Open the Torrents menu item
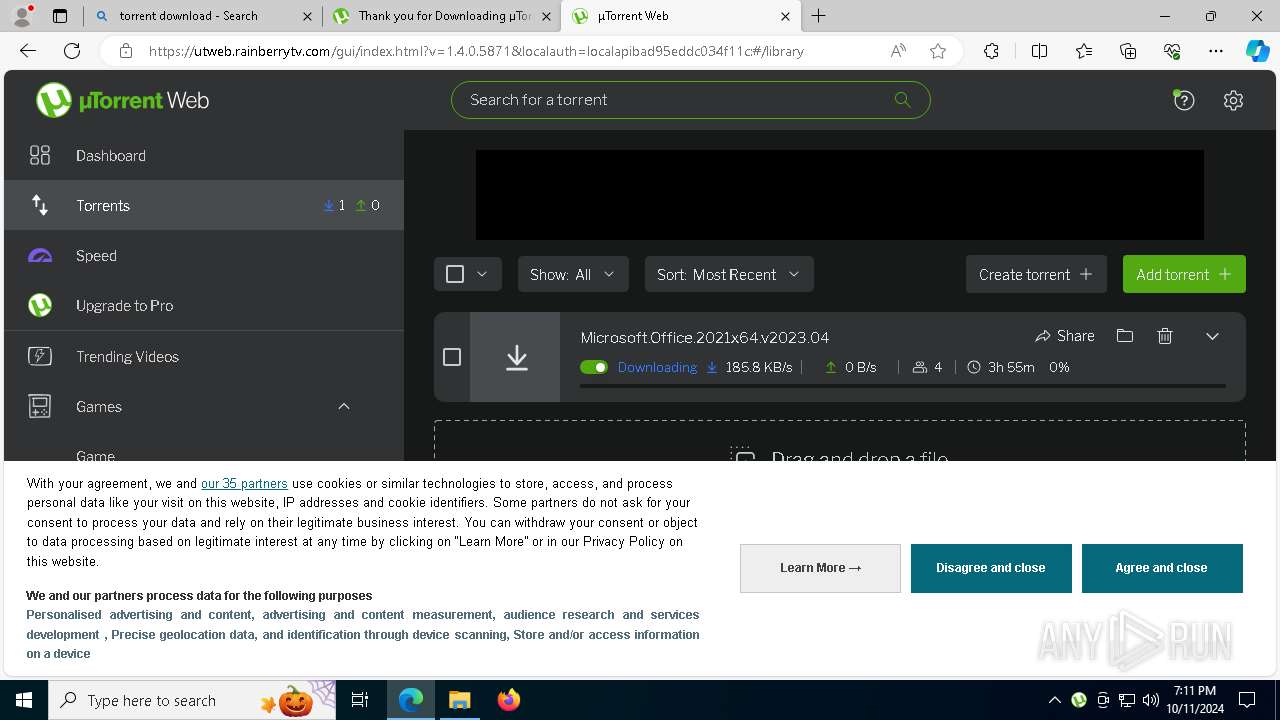 coord(204,205)
